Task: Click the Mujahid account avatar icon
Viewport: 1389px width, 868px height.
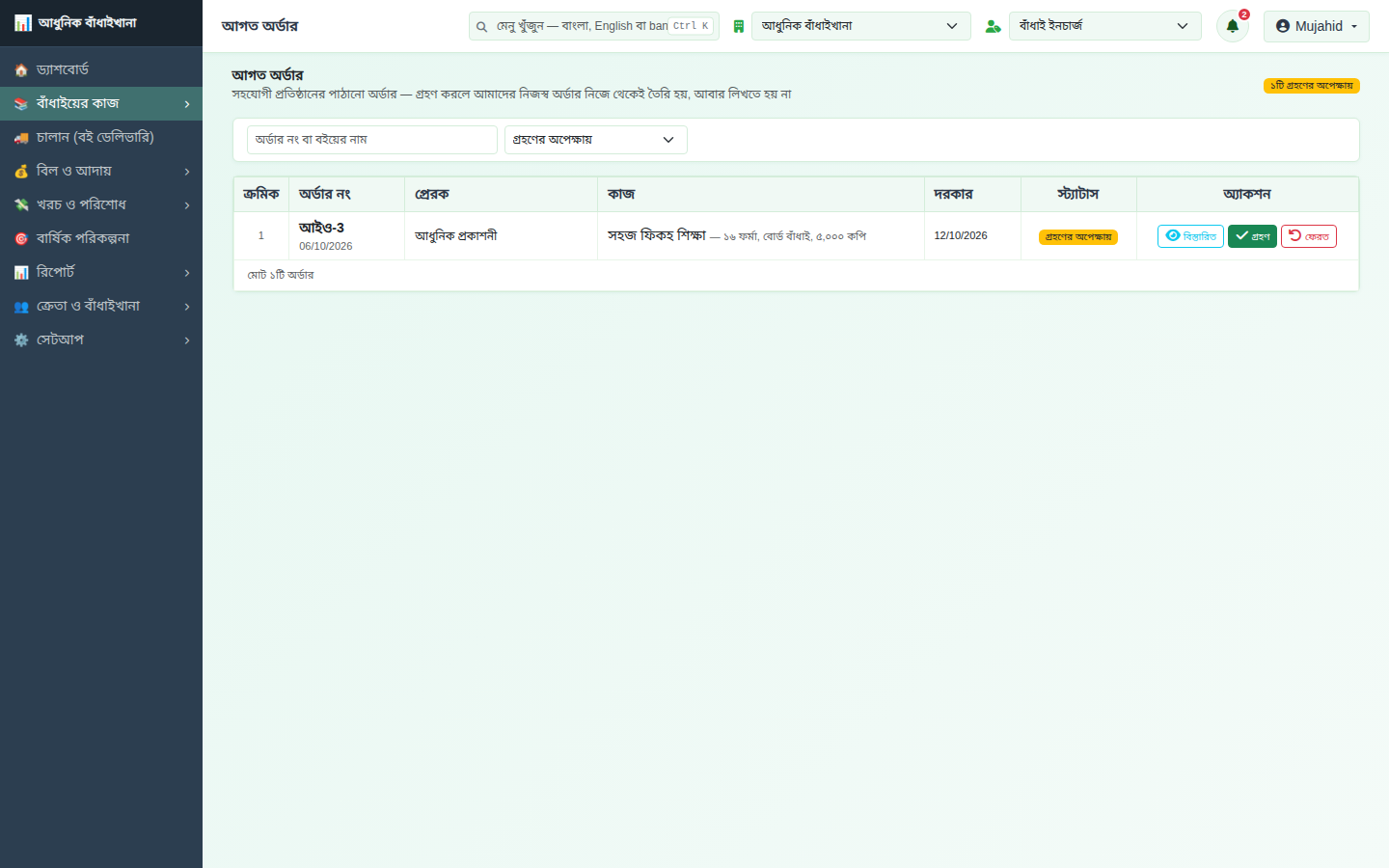Action: [1283, 26]
